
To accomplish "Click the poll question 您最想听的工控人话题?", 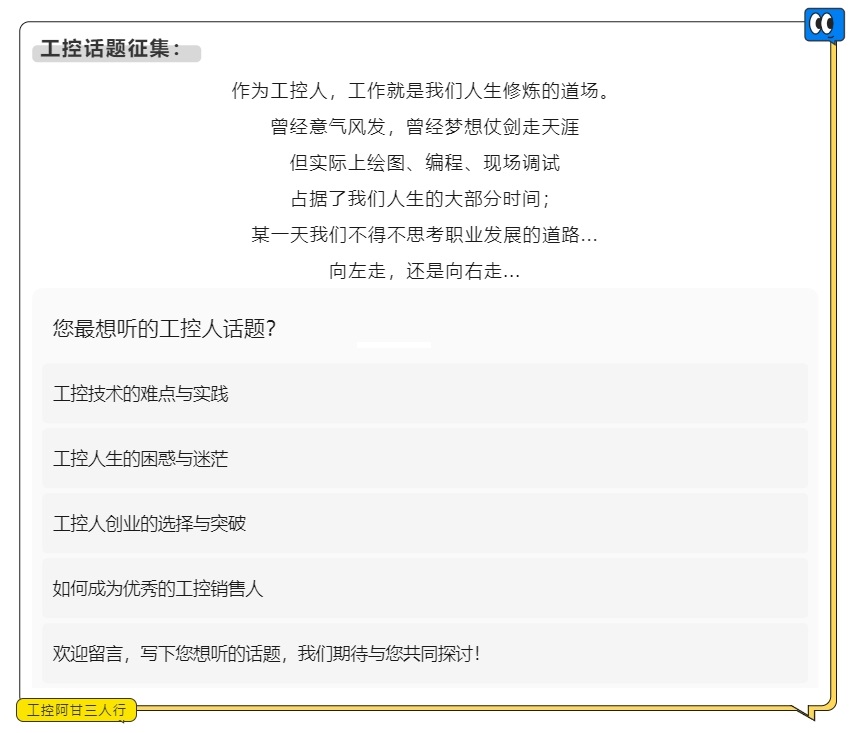I will (x=164, y=328).
